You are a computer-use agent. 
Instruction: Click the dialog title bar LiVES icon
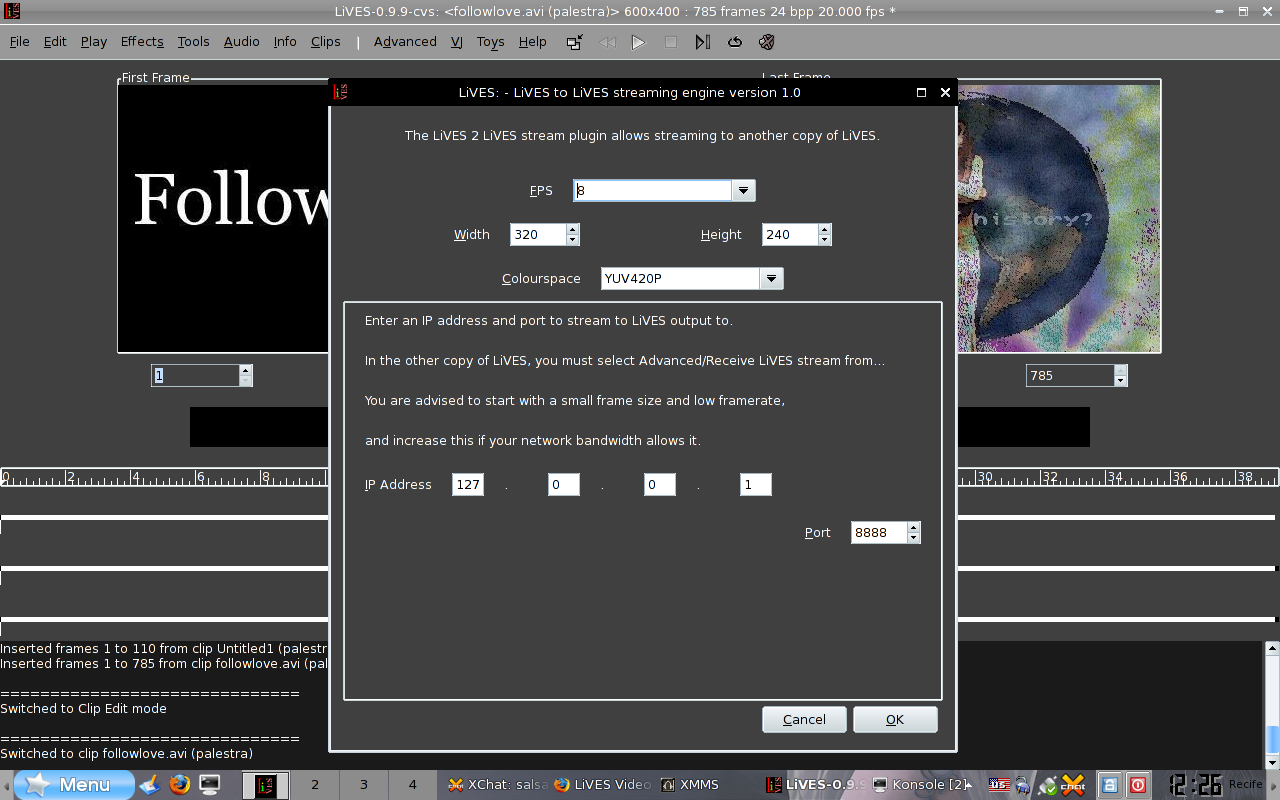pos(341,92)
